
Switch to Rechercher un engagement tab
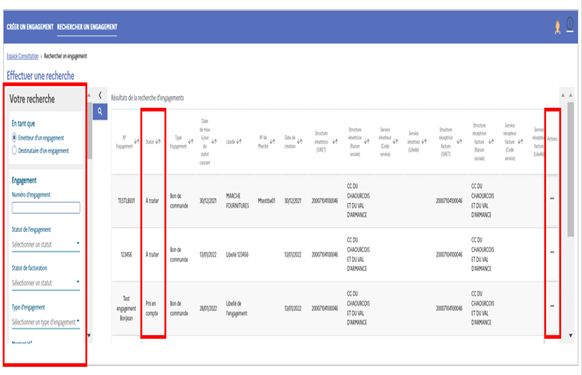pos(87,27)
